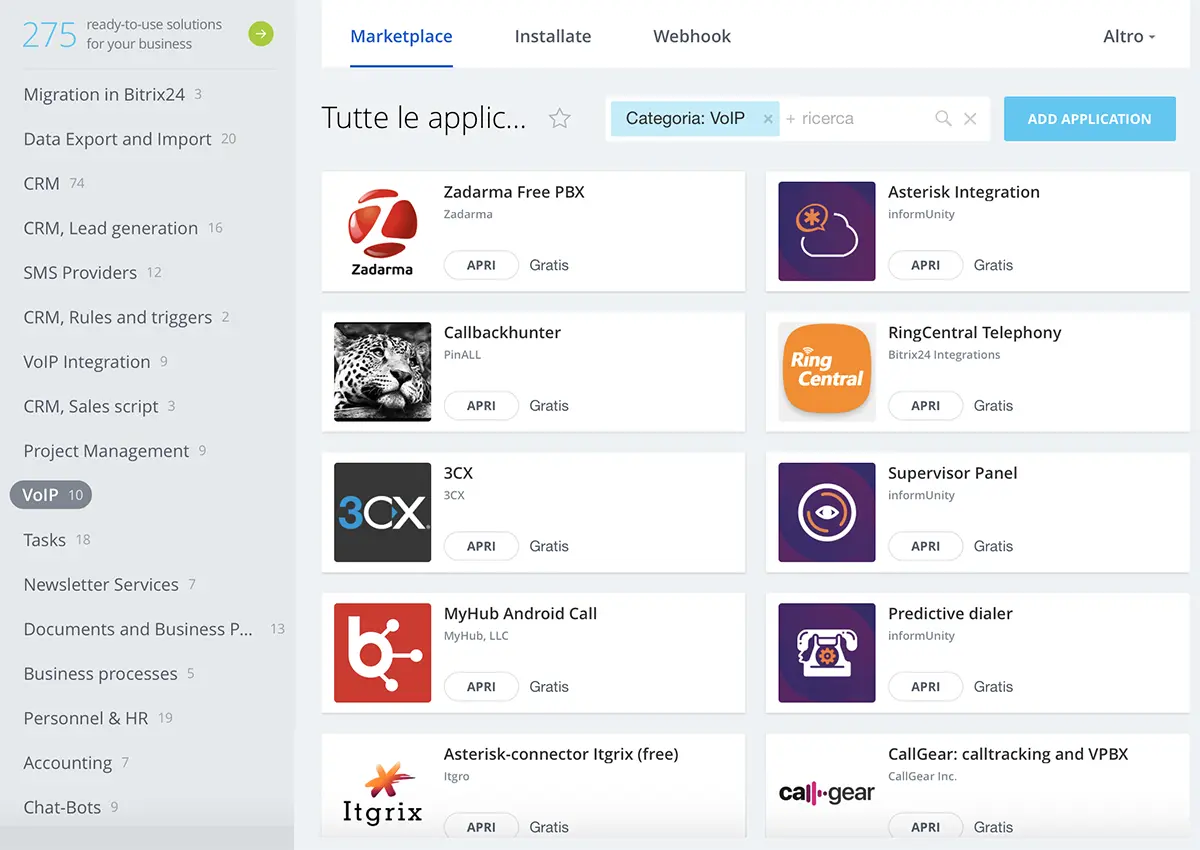Image resolution: width=1200 pixels, height=850 pixels.
Task: Click the Supervisor Panel eye icon
Action: point(827,512)
